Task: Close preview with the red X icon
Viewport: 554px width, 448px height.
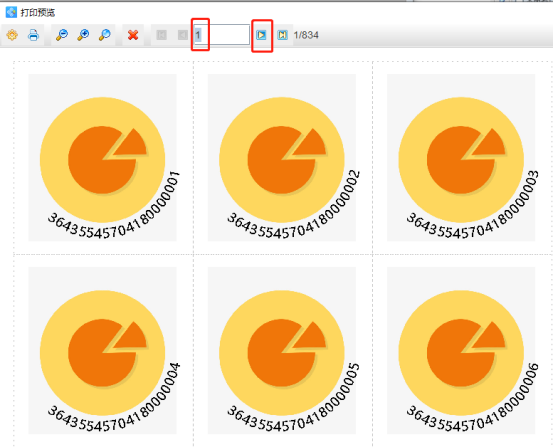Action: click(133, 35)
